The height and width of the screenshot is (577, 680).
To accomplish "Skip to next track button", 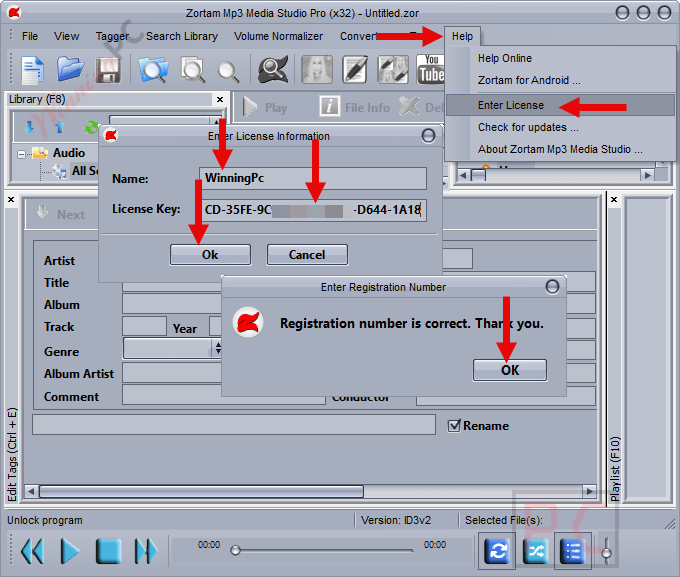I will tap(146, 551).
